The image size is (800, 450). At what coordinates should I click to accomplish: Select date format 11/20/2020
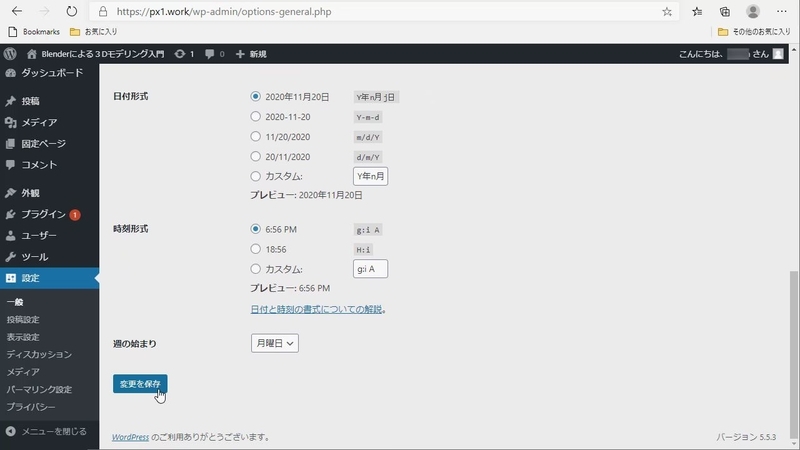point(255,136)
